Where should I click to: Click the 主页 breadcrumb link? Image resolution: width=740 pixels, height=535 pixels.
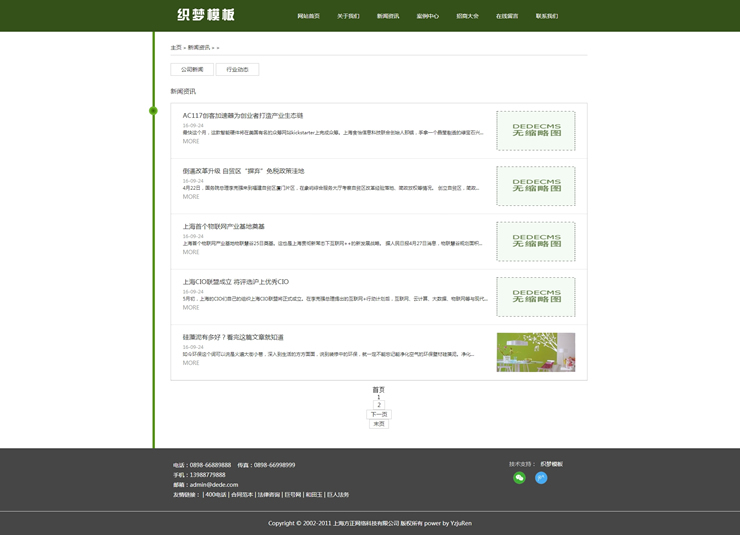(x=176, y=48)
